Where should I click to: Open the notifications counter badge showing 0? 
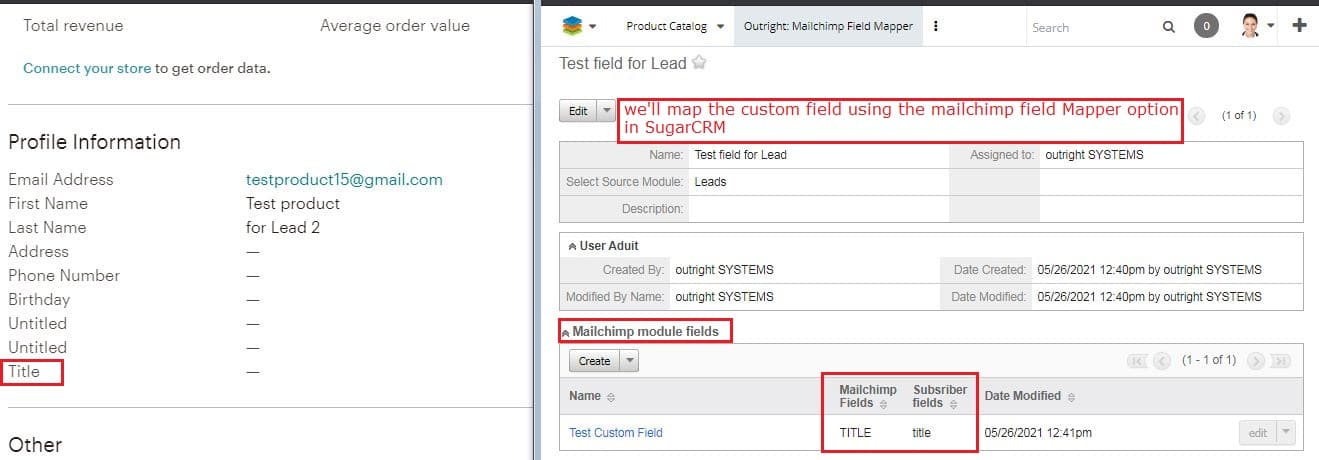[x=1207, y=26]
